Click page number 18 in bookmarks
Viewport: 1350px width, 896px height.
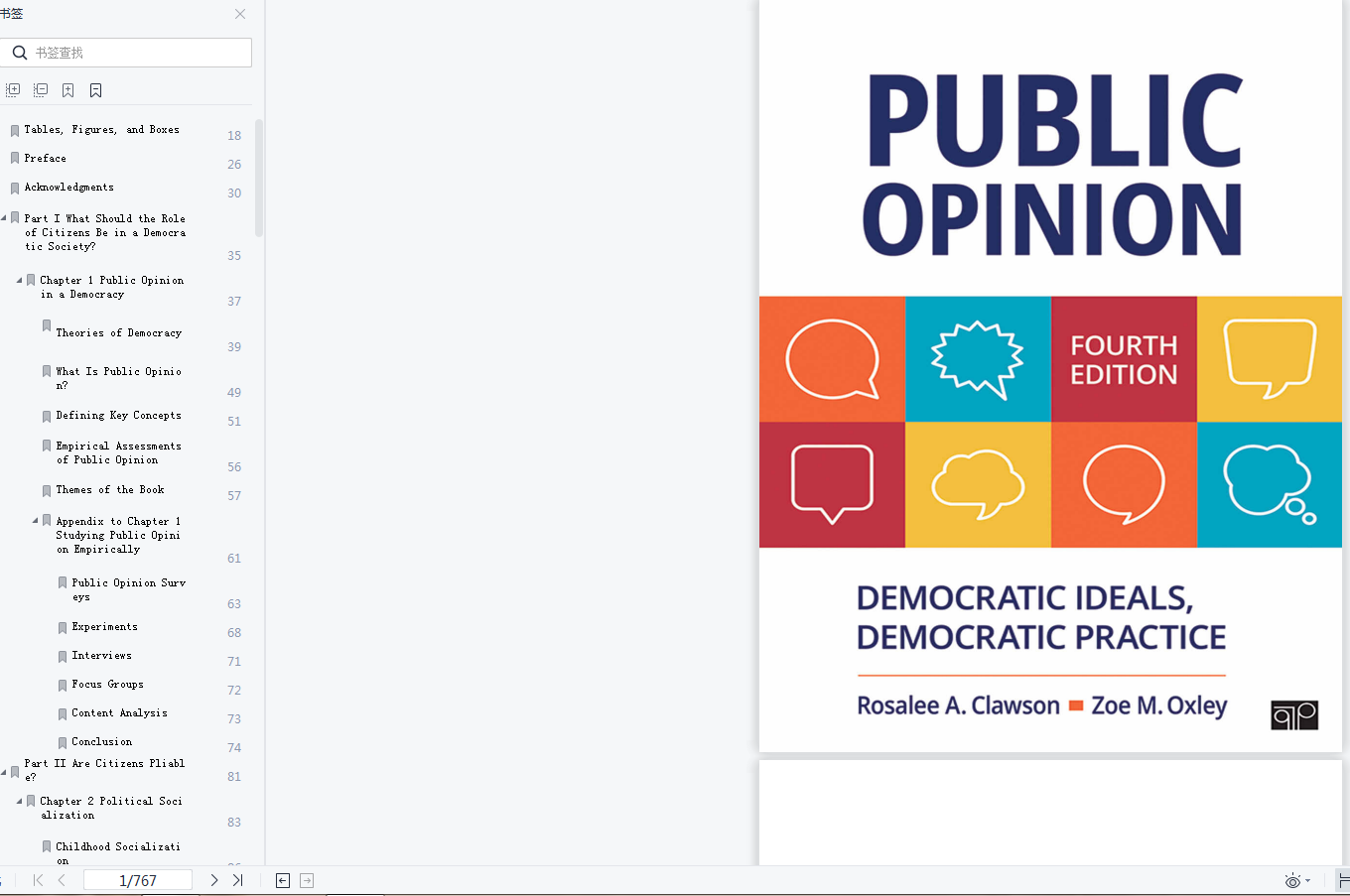pos(234,136)
